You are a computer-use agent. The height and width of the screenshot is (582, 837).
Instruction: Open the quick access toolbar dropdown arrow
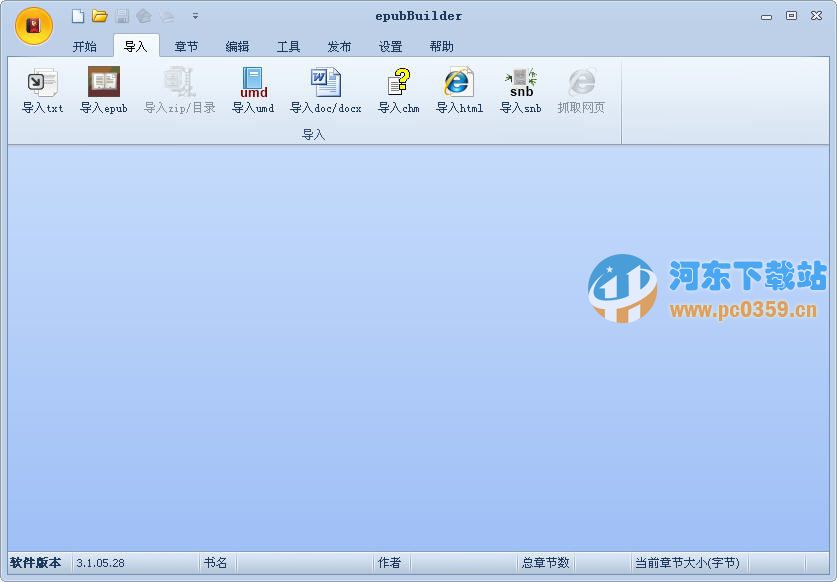195,16
